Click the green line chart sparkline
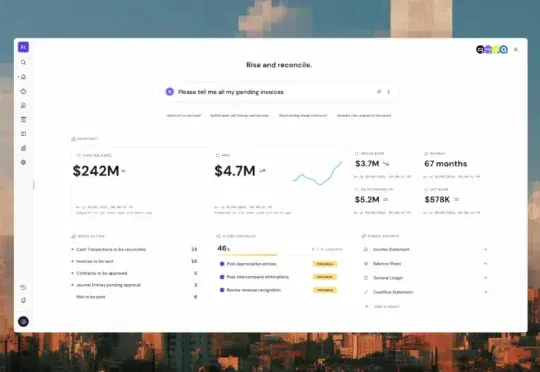540x372 pixels. 317,173
